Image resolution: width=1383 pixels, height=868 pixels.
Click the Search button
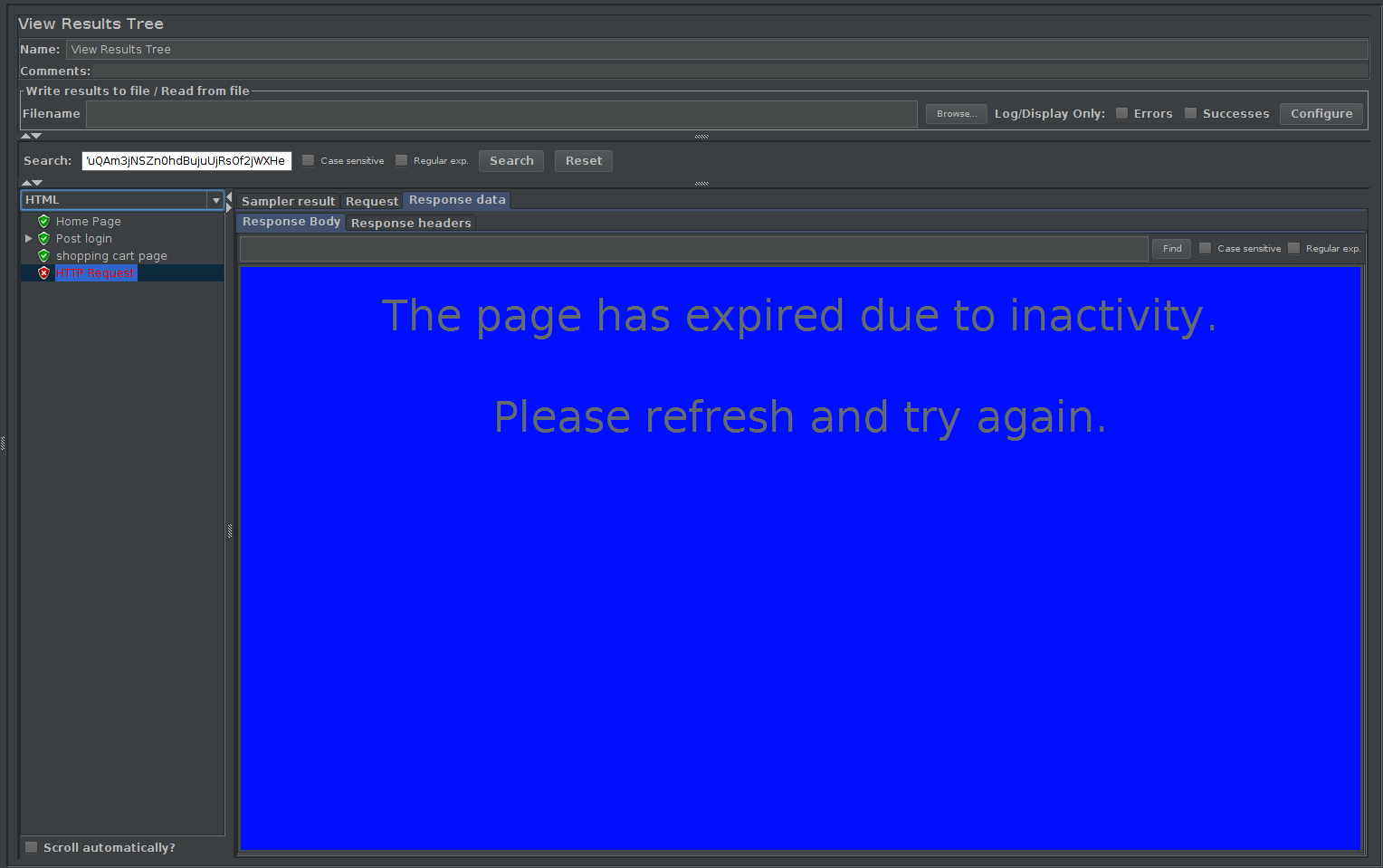tap(511, 161)
